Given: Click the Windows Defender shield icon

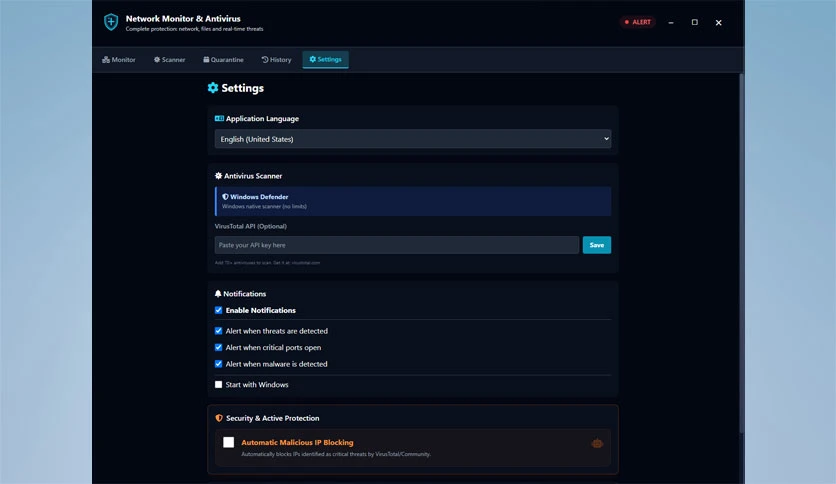Looking at the screenshot, I should pyautogui.click(x=225, y=197).
